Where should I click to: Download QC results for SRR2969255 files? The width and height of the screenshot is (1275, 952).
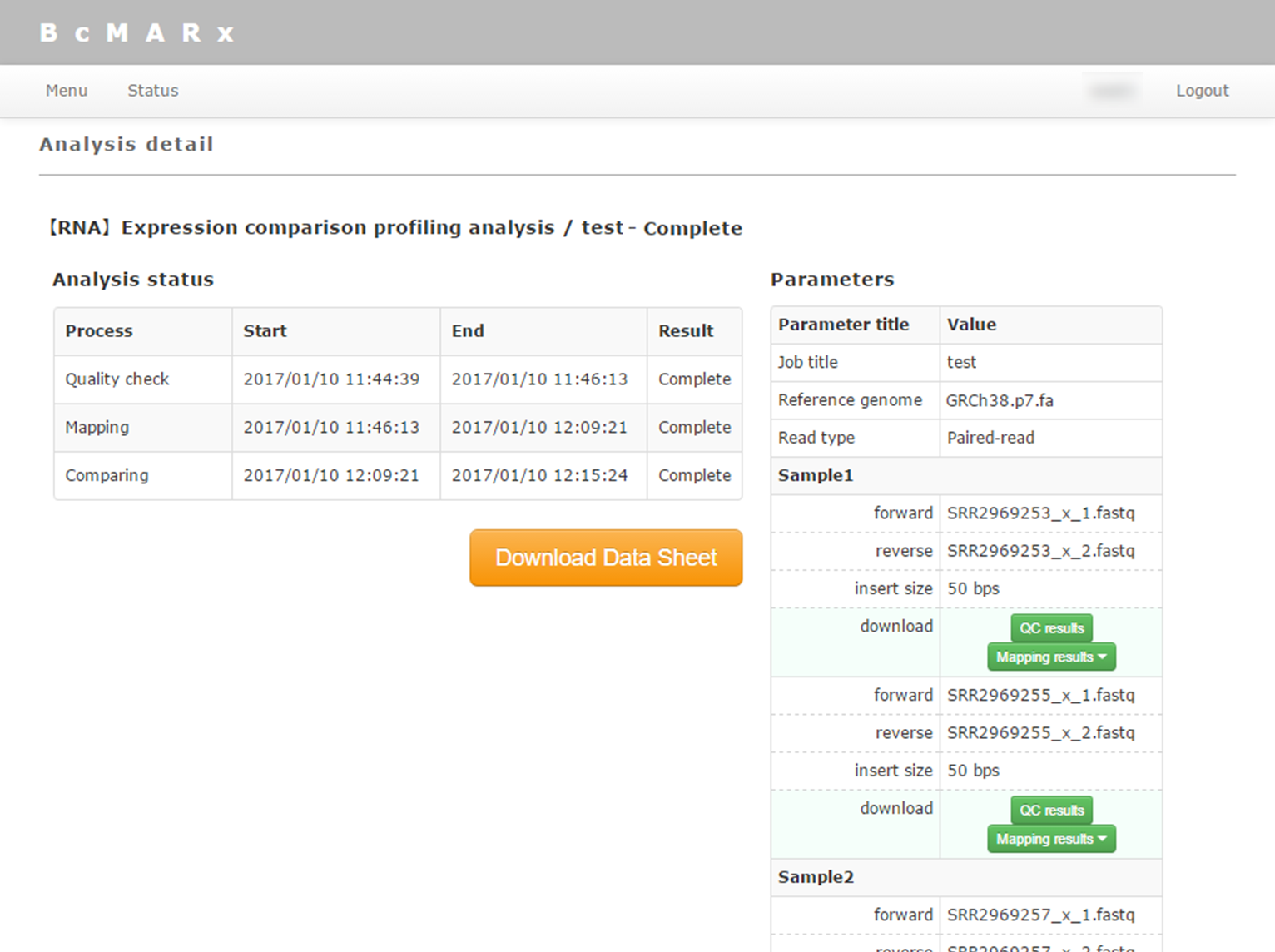coord(1051,811)
